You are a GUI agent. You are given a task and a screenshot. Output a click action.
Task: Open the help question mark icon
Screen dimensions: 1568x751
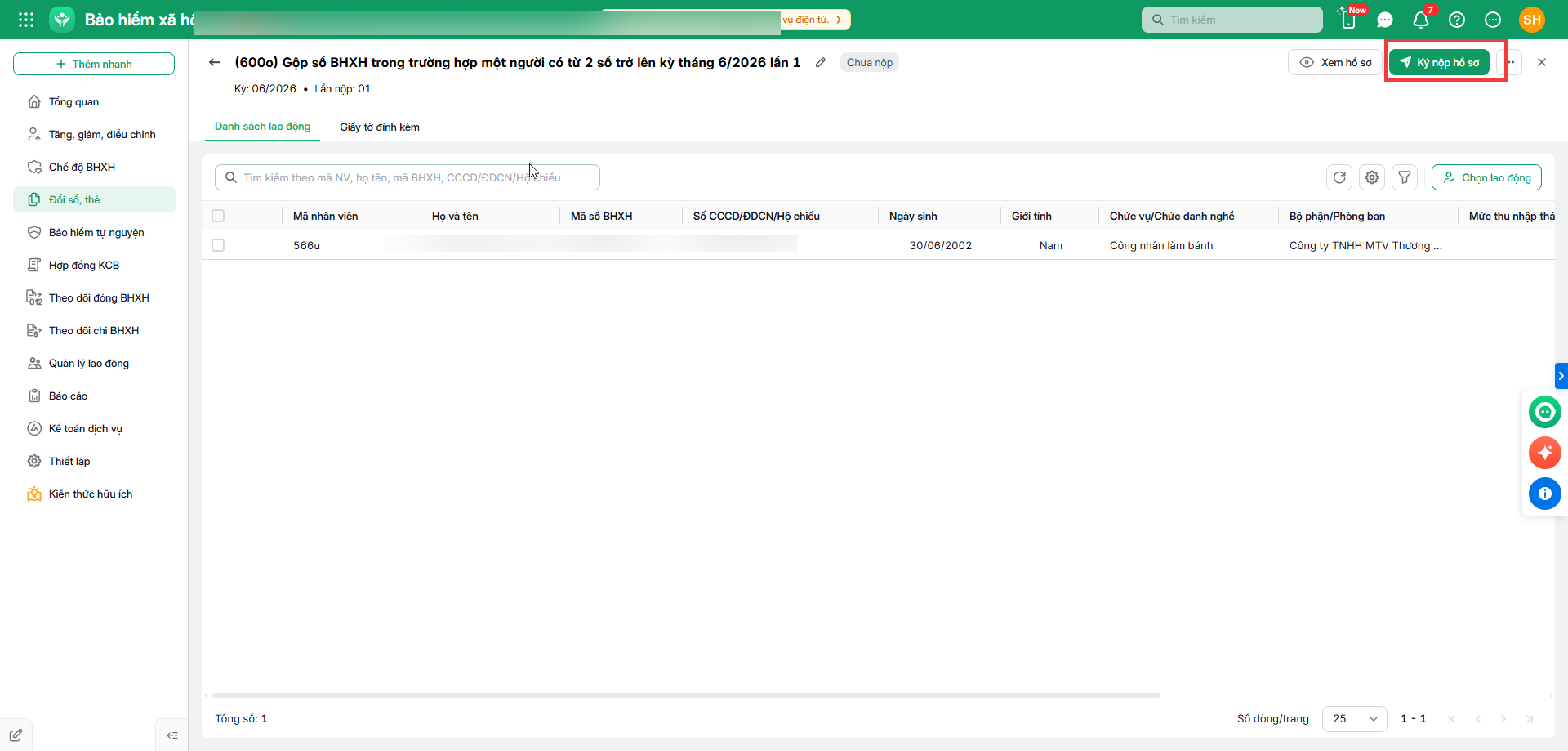tap(1457, 20)
